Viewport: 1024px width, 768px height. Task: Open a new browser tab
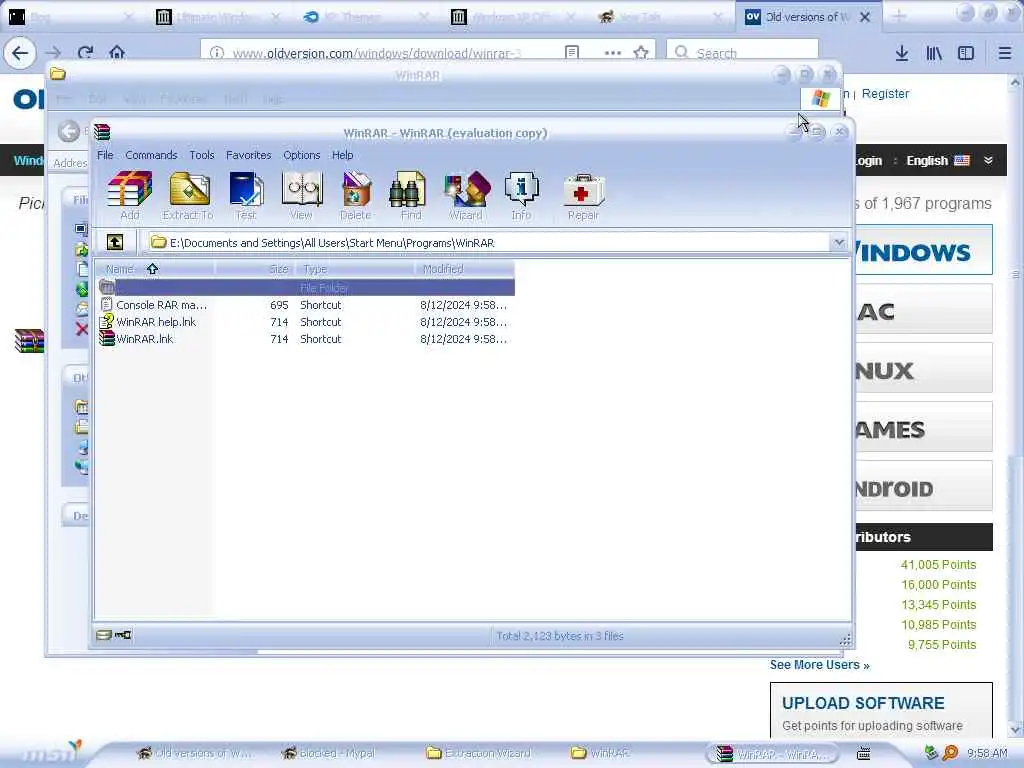pos(899,17)
